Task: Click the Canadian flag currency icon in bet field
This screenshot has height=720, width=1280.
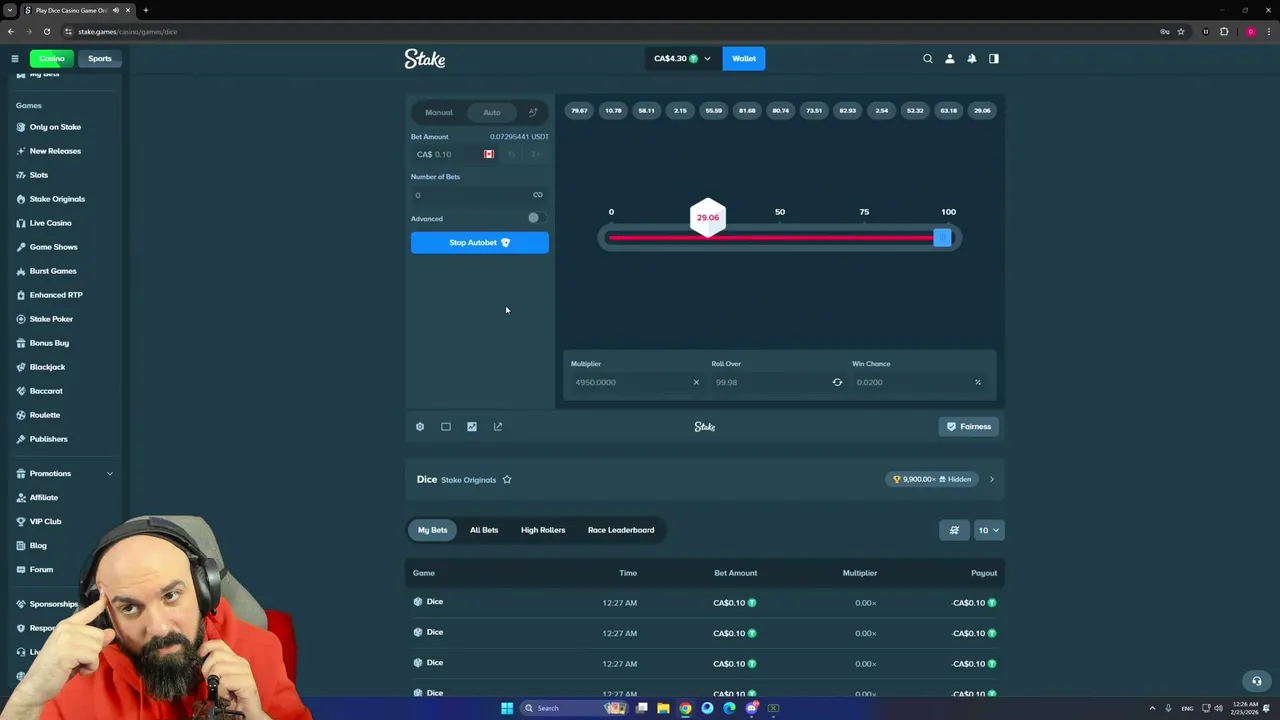Action: (x=489, y=154)
